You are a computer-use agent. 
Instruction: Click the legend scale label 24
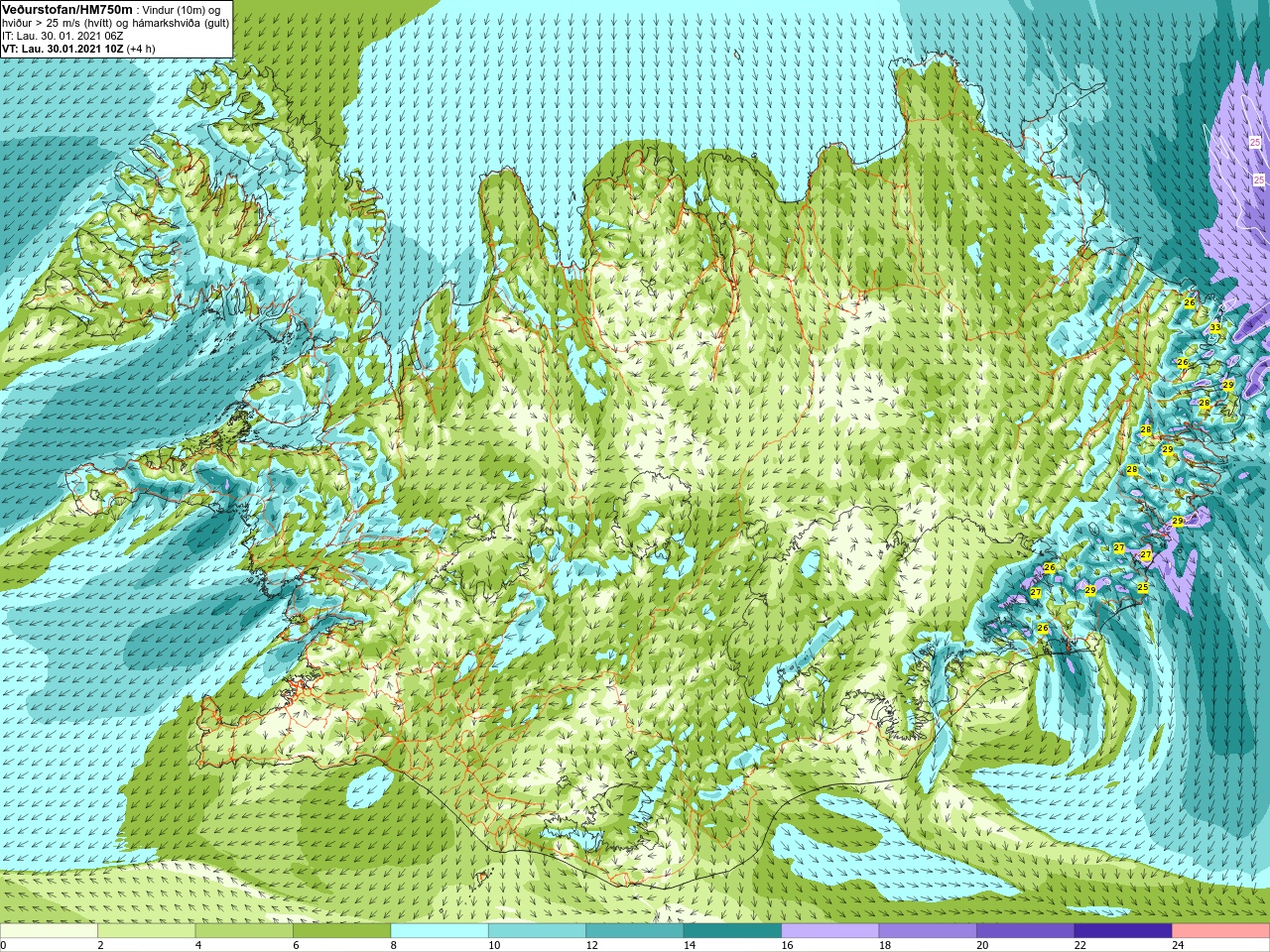(1178, 946)
